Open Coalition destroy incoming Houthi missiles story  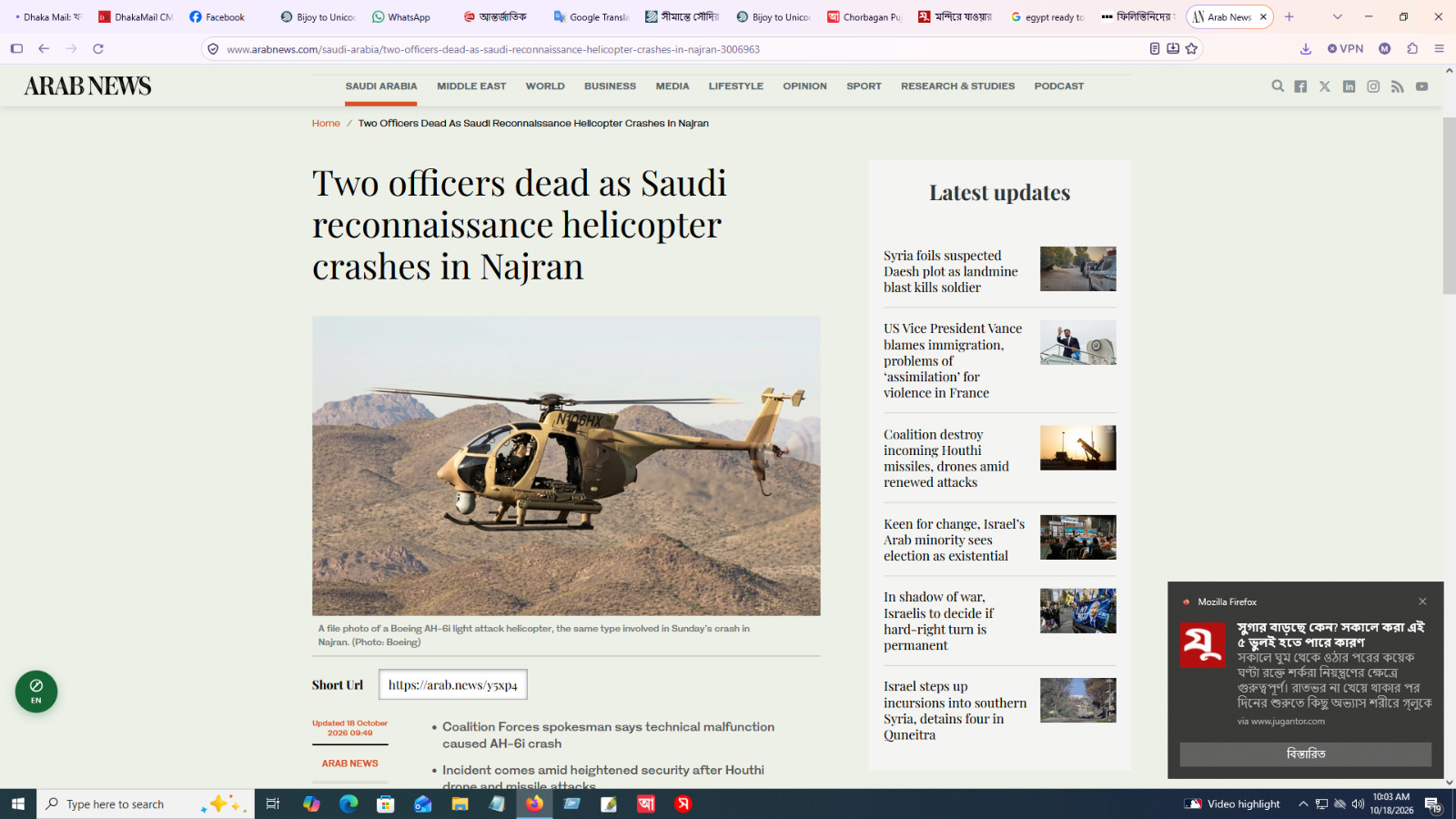946,459
